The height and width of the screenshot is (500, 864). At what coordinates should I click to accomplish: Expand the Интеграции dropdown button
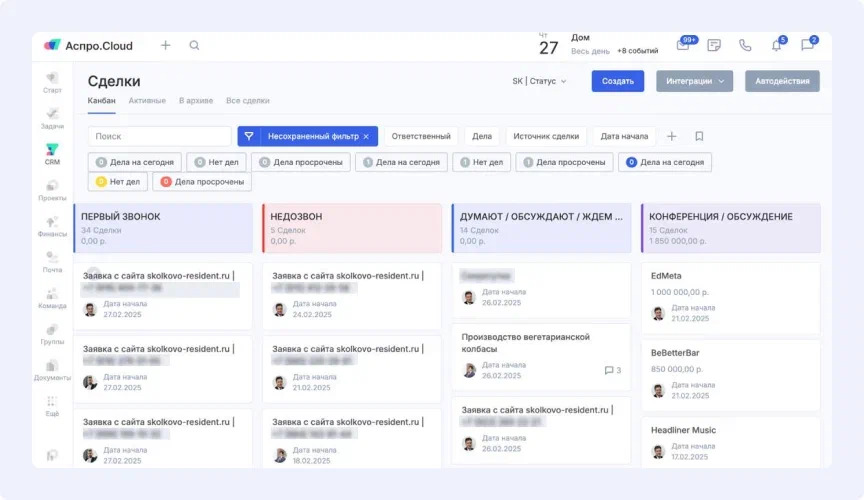point(694,81)
